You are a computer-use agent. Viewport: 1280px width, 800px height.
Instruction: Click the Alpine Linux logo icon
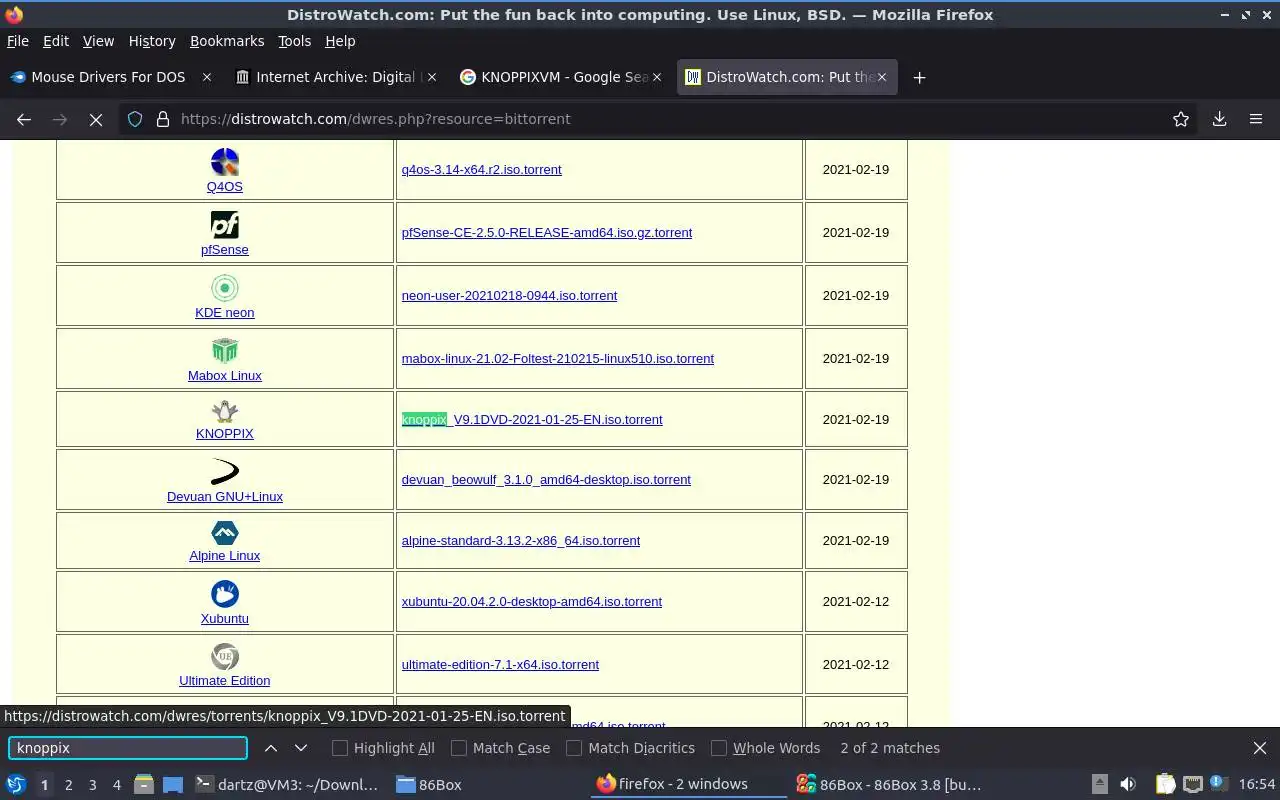pyautogui.click(x=224, y=532)
